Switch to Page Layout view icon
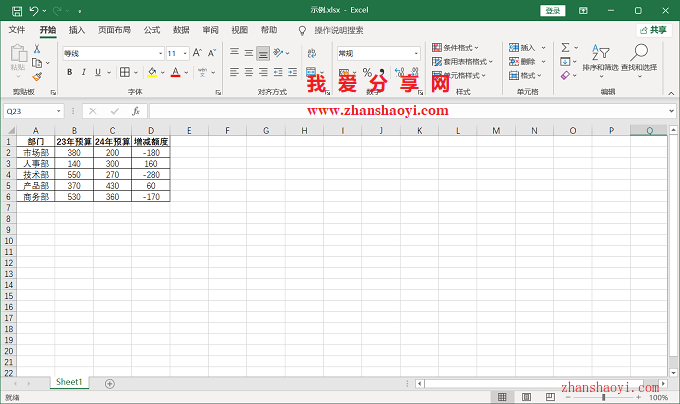 click(526, 397)
